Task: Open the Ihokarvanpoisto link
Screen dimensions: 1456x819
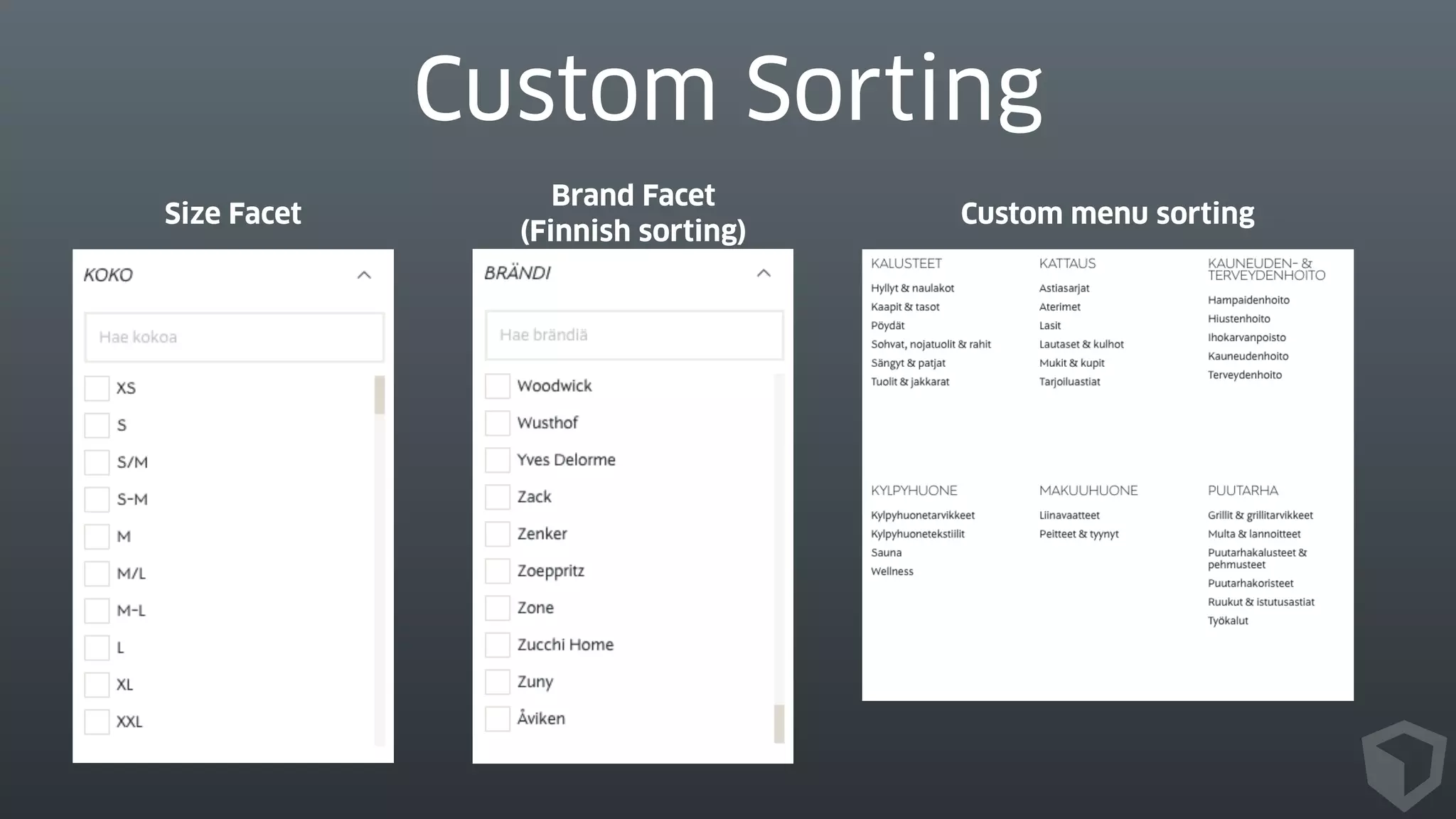Action: click(x=1247, y=338)
